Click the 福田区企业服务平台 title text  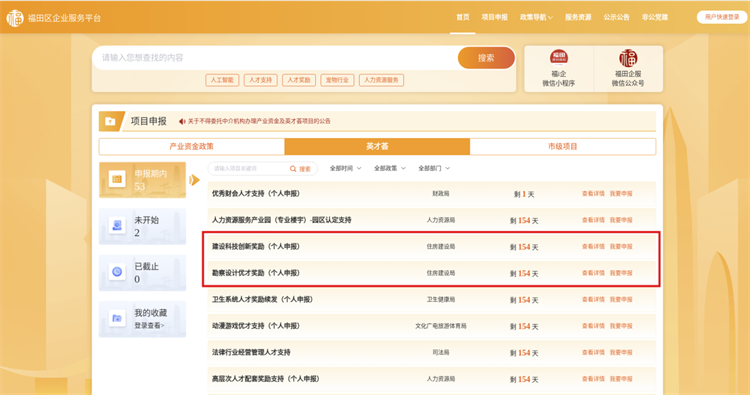[x=64, y=18]
